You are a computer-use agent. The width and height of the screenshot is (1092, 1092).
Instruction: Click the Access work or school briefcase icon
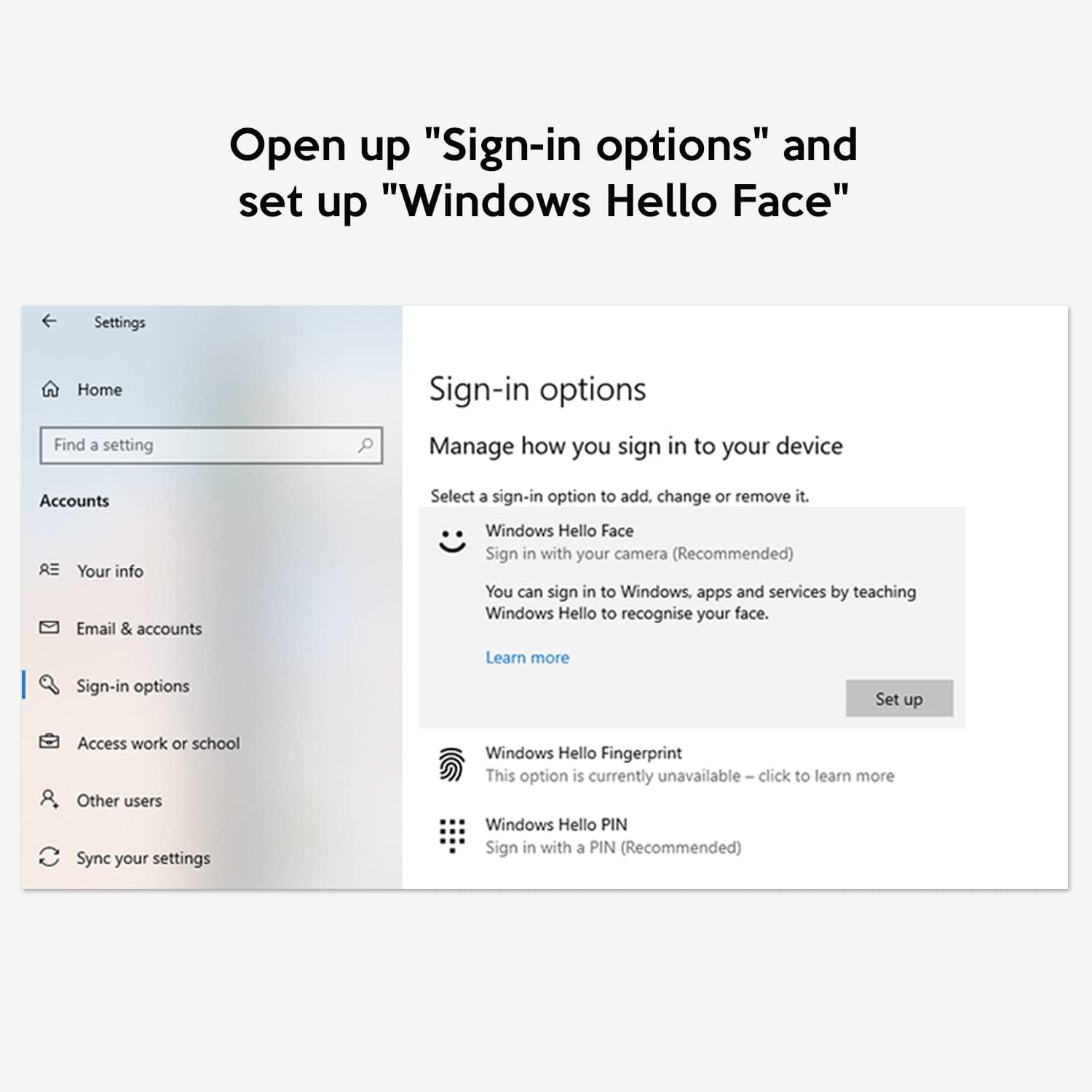pyautogui.click(x=50, y=743)
